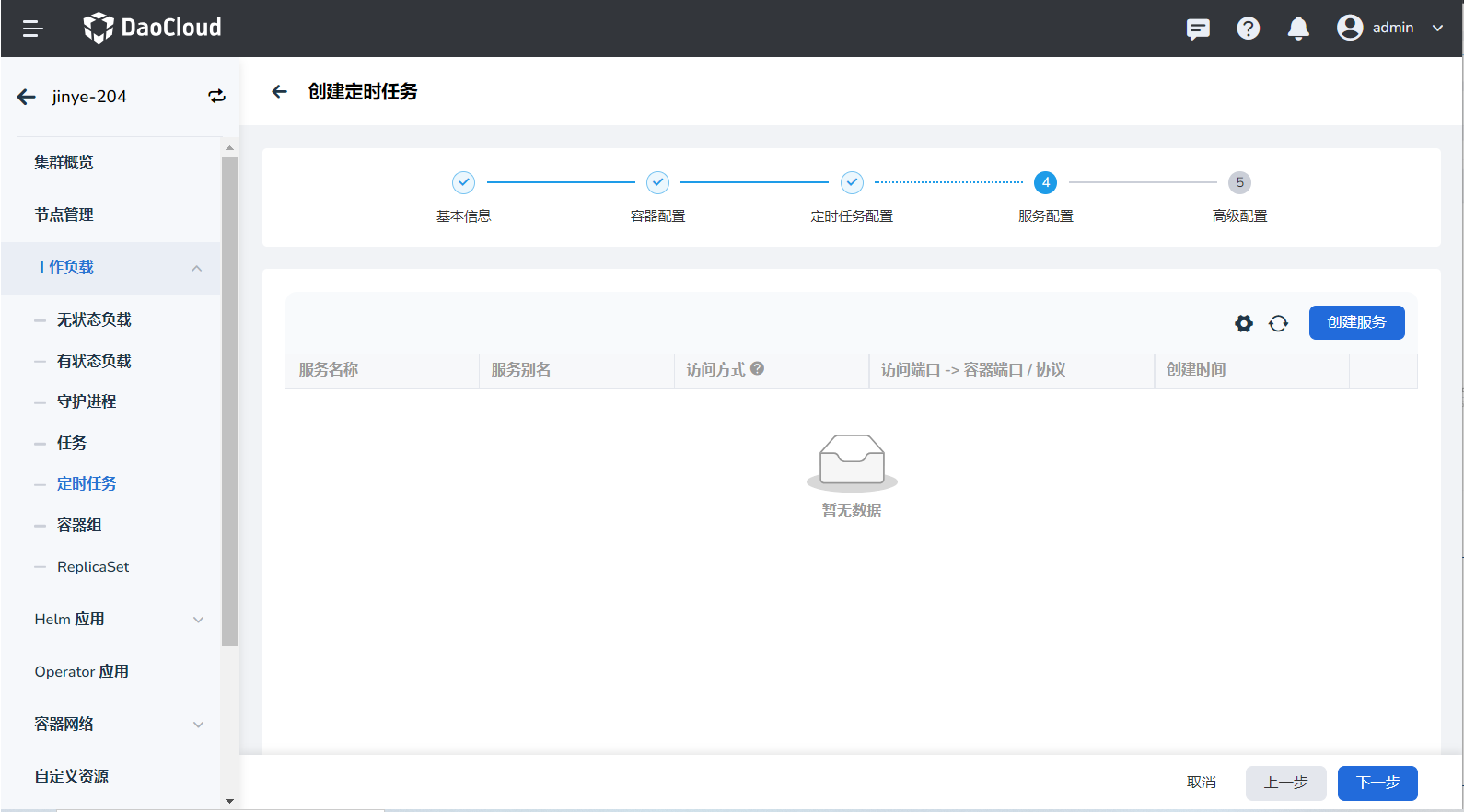Click the sidebar scroll down arrow
This screenshot has width=1464, height=812.
pos(229,801)
